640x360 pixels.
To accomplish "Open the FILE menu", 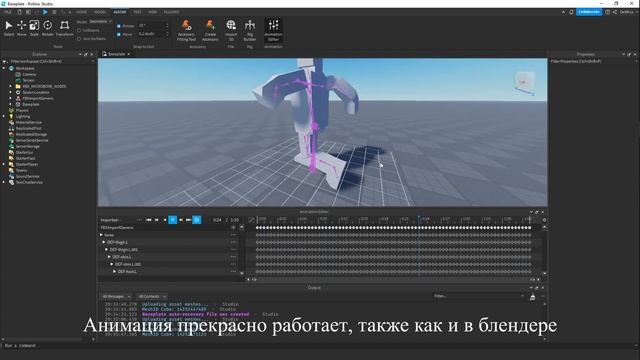I will pos(8,12).
